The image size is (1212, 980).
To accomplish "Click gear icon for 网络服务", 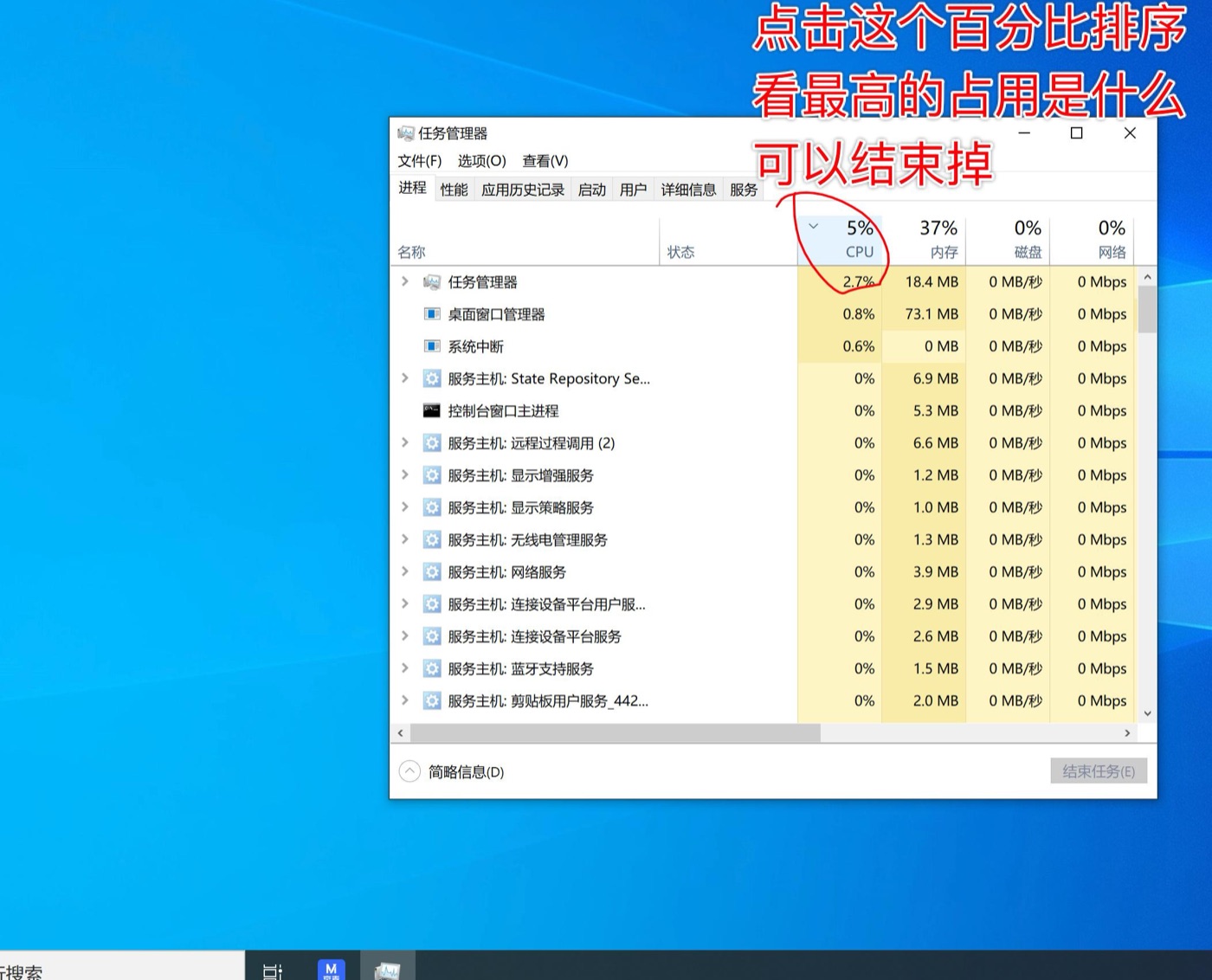I will point(432,572).
